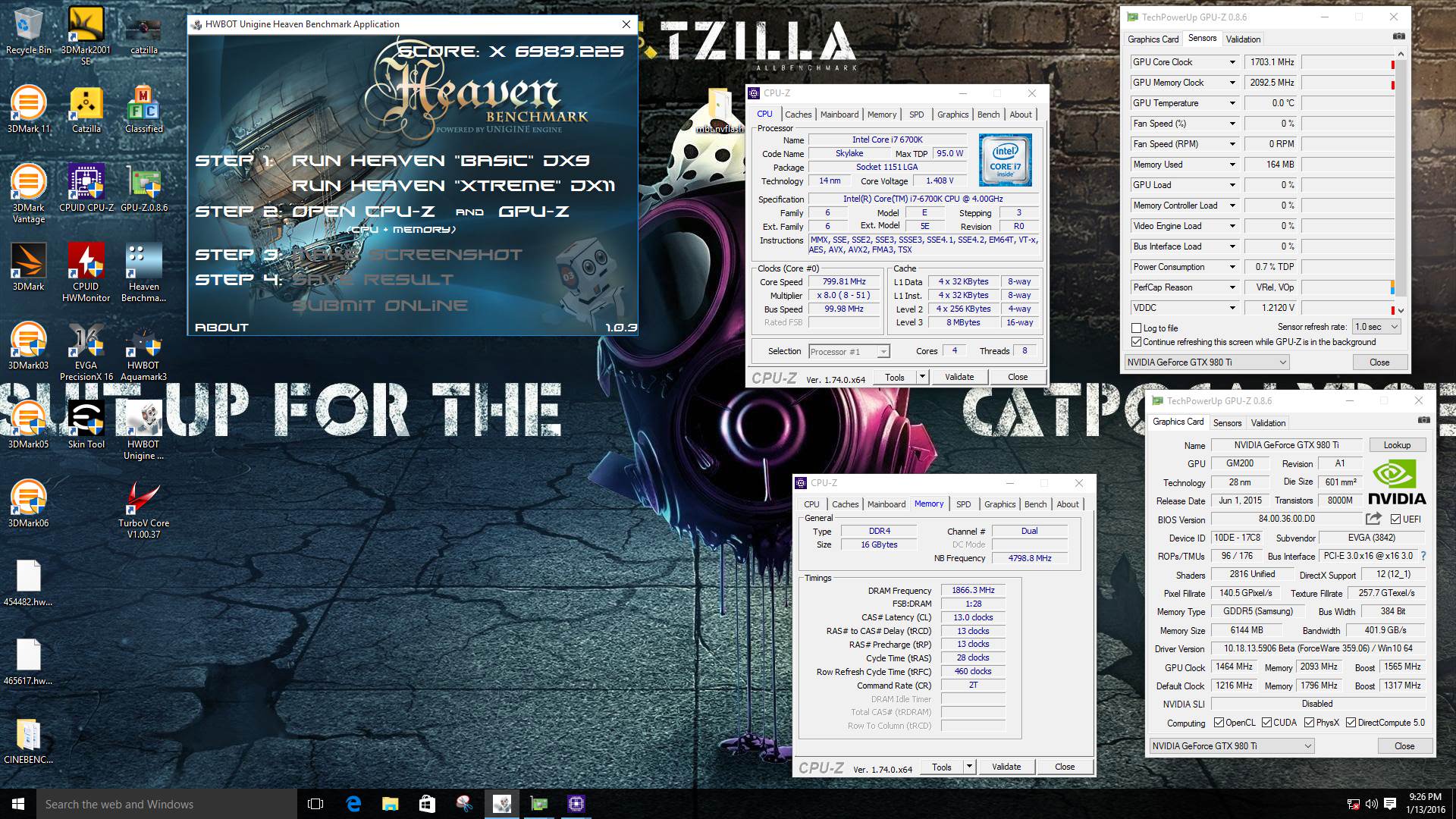Open the Tools dropdown arrow in CPU-Z CPU window

click(x=922, y=377)
